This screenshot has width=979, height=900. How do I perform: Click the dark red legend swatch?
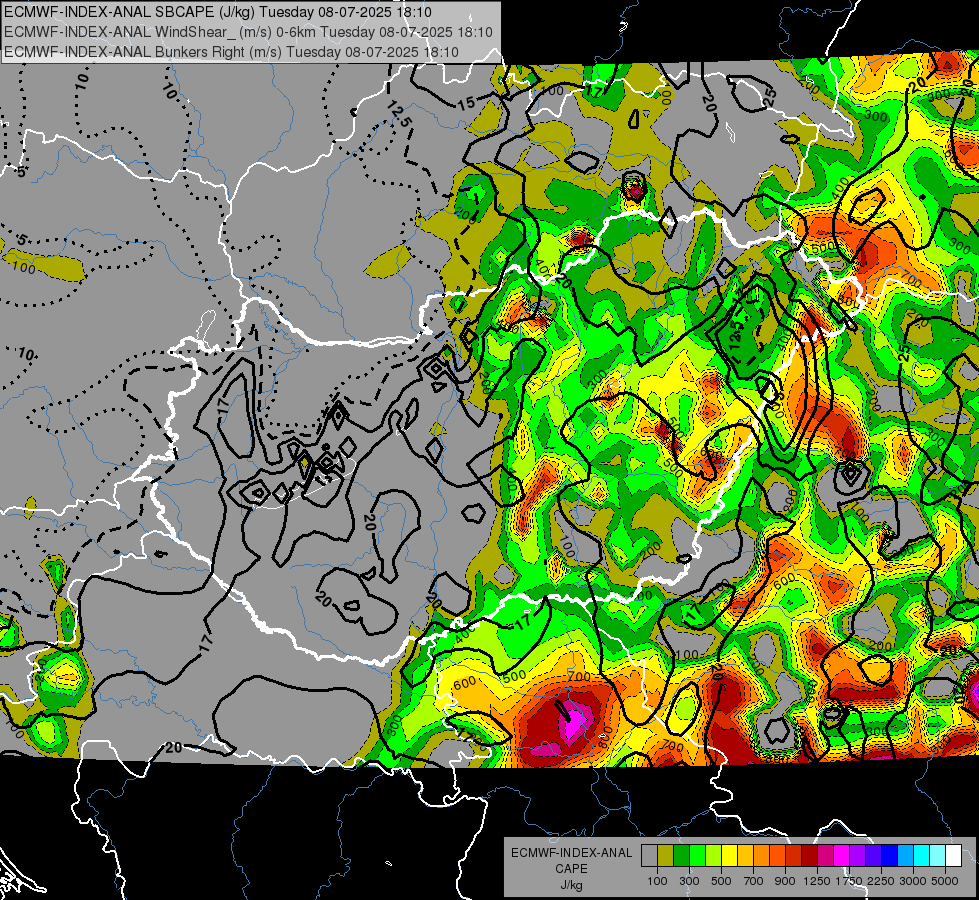(x=809, y=855)
